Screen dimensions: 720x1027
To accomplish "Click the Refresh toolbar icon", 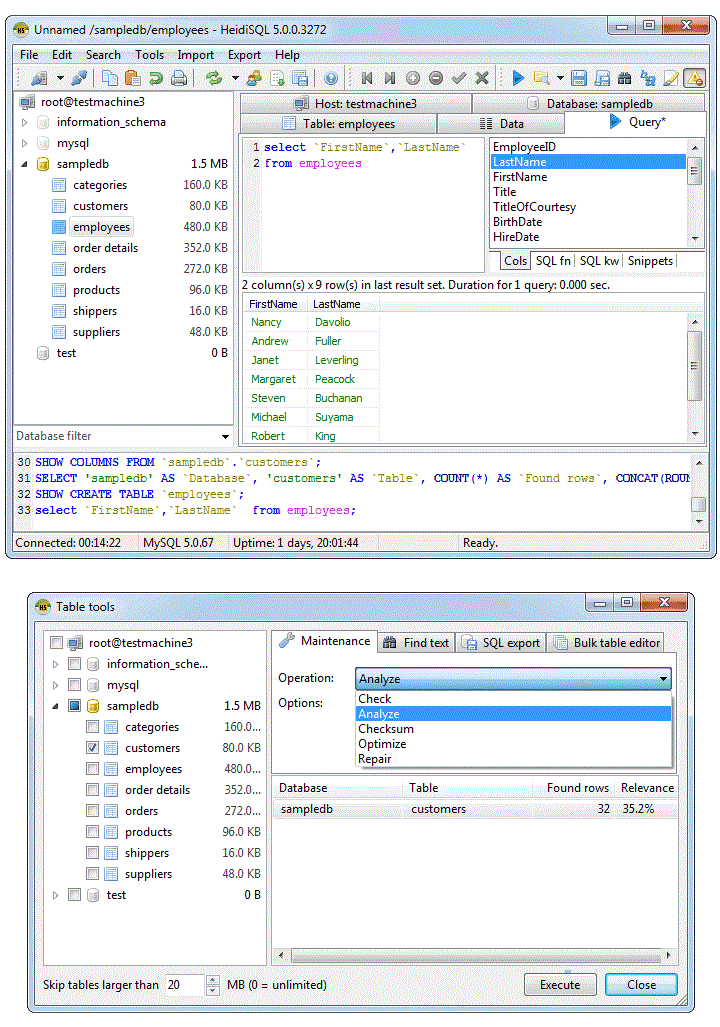I will [x=213, y=78].
